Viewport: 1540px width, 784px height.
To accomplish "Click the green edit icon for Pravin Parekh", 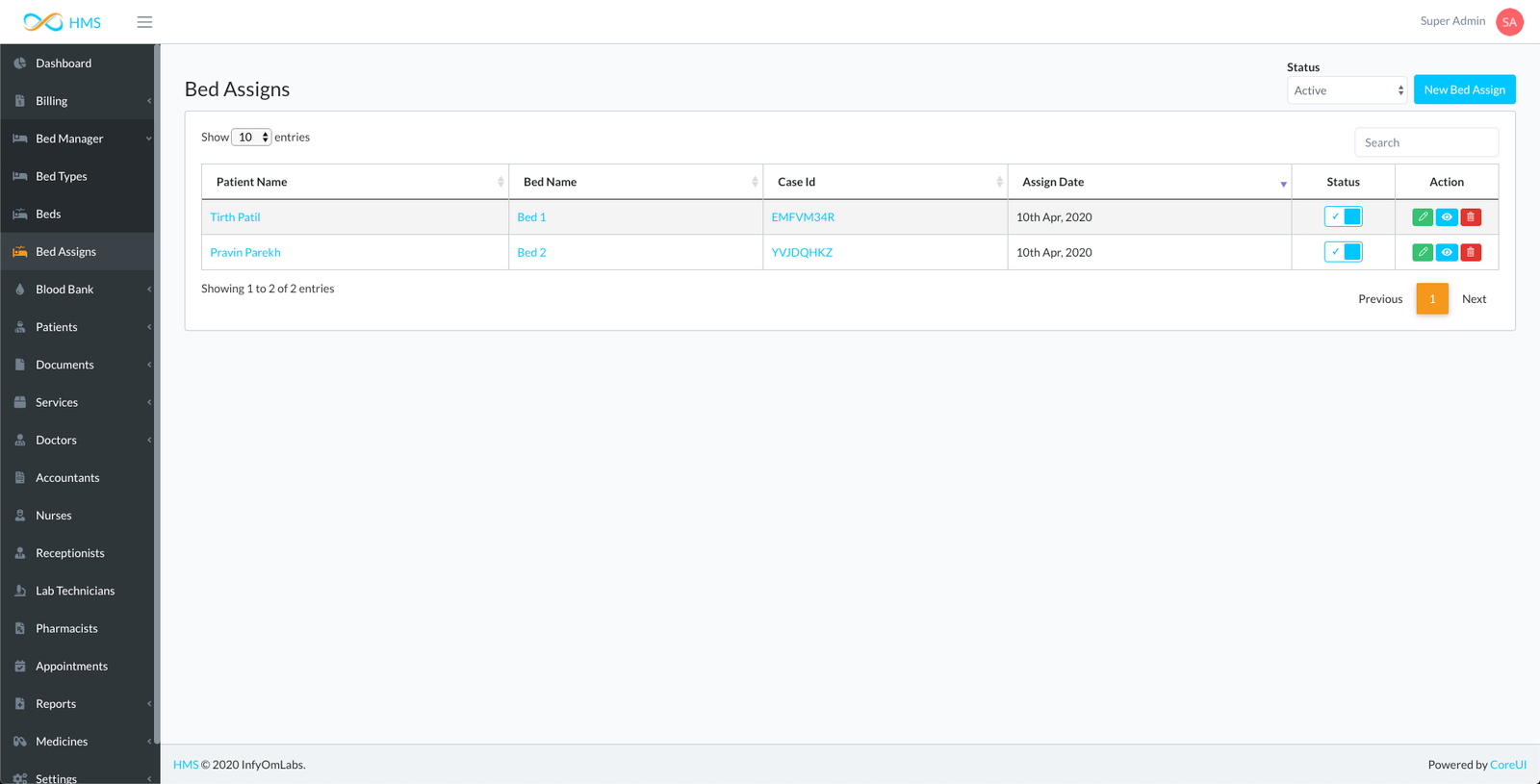I will click(1422, 252).
